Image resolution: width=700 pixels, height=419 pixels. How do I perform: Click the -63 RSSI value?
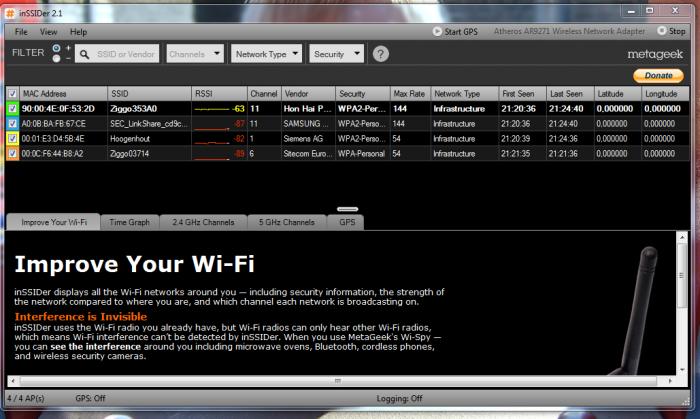(238, 108)
